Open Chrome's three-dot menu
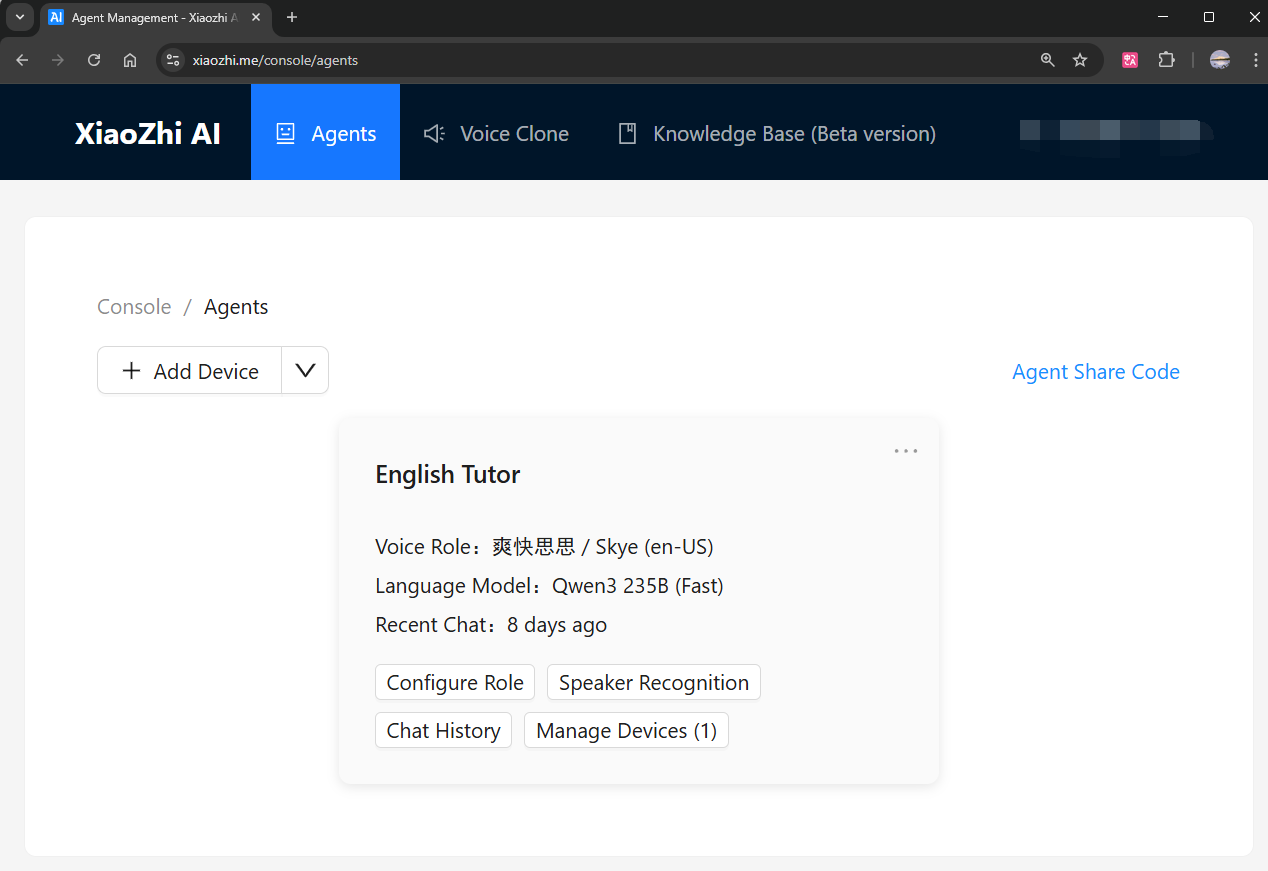This screenshot has height=871, width=1268. click(x=1255, y=60)
